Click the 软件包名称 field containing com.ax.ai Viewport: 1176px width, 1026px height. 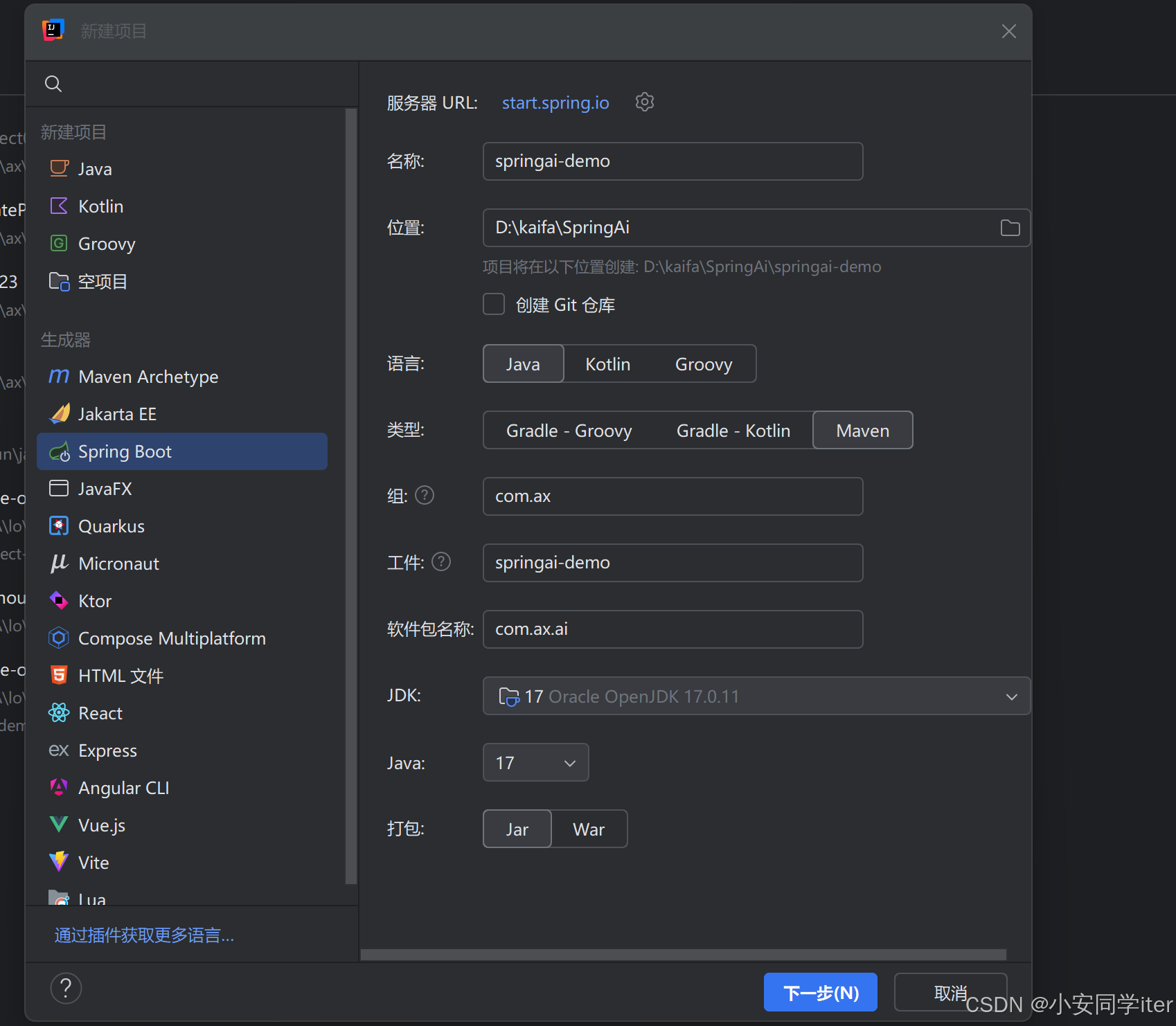673,629
